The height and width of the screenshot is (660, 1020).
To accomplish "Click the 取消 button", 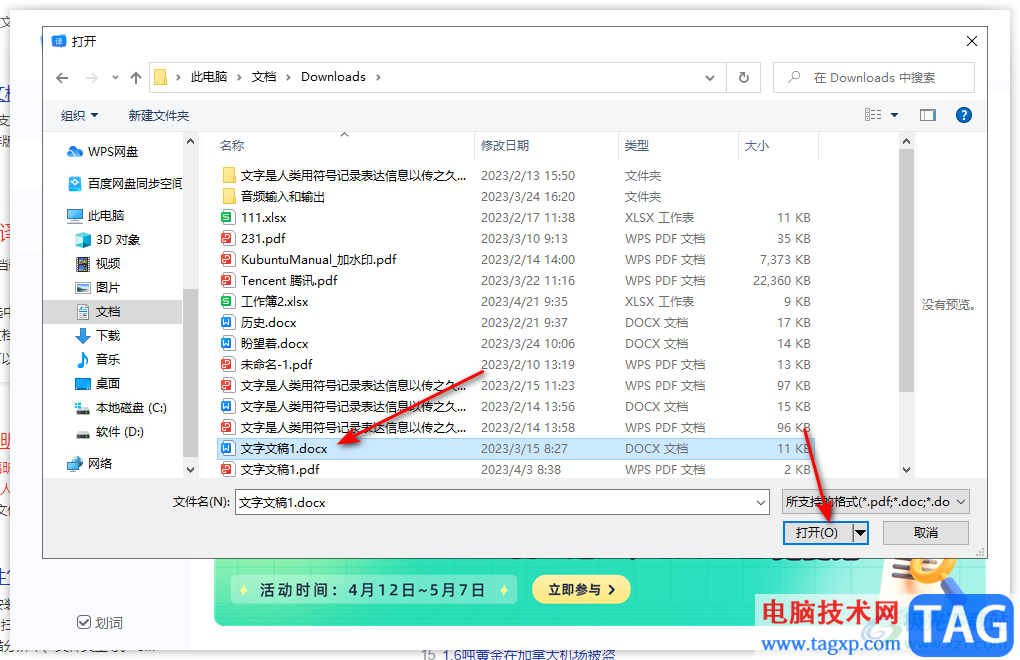I will (926, 533).
